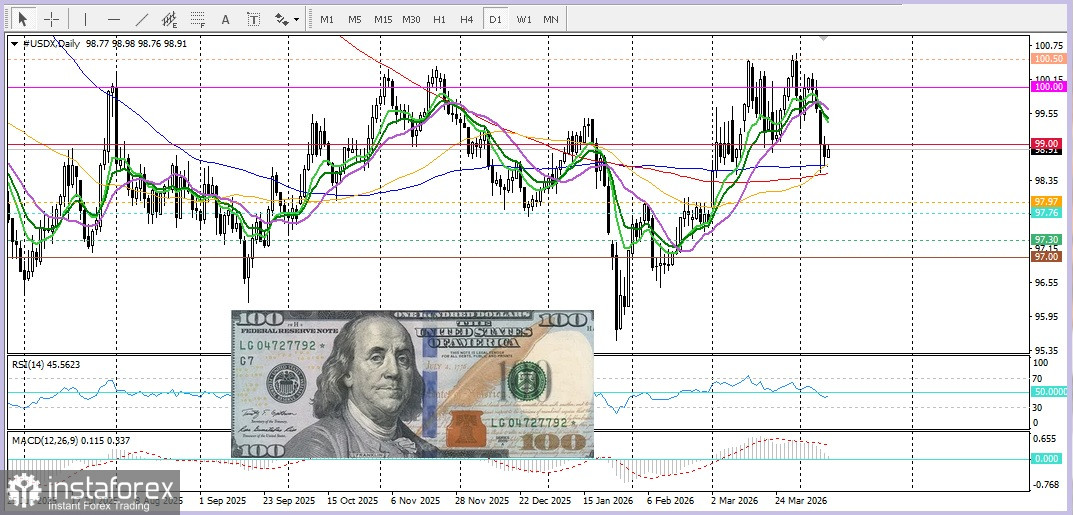
Task: Switch chart to M1 timeframe
Action: pyautogui.click(x=327, y=19)
